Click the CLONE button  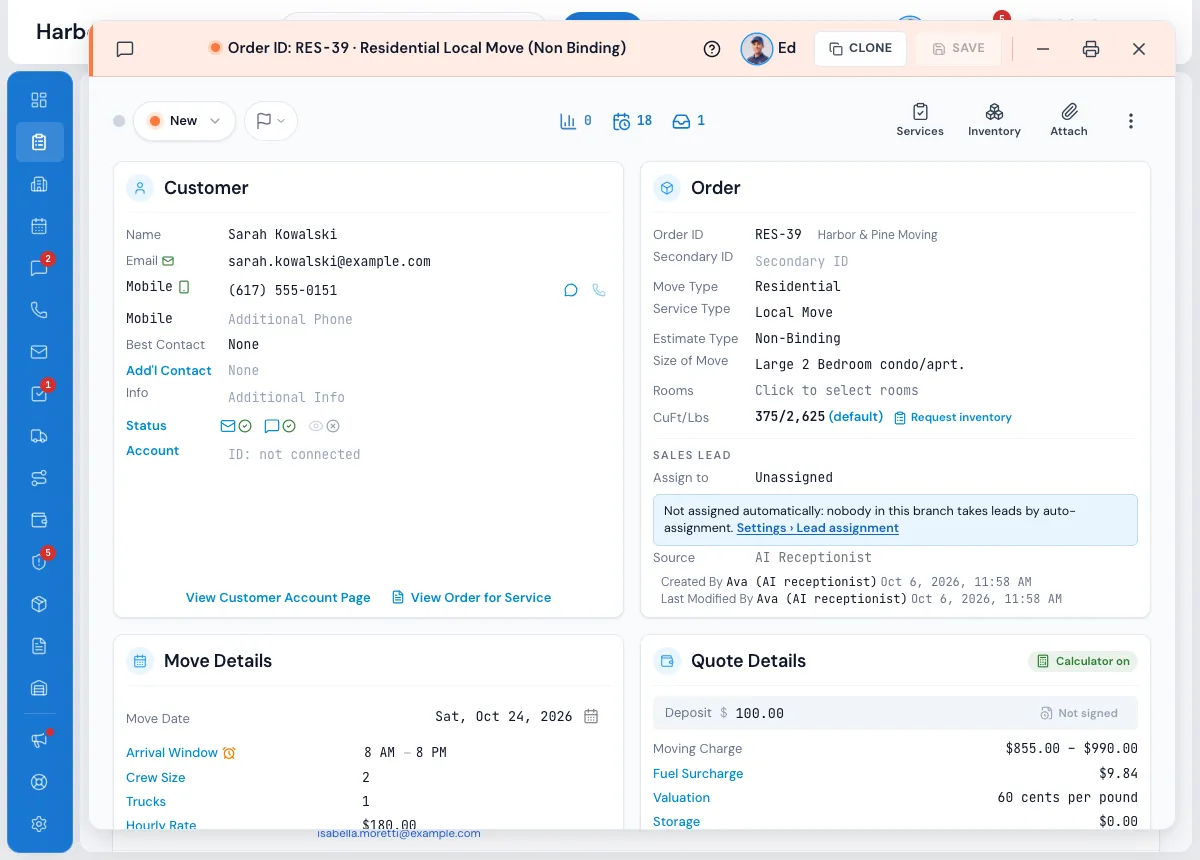click(860, 48)
